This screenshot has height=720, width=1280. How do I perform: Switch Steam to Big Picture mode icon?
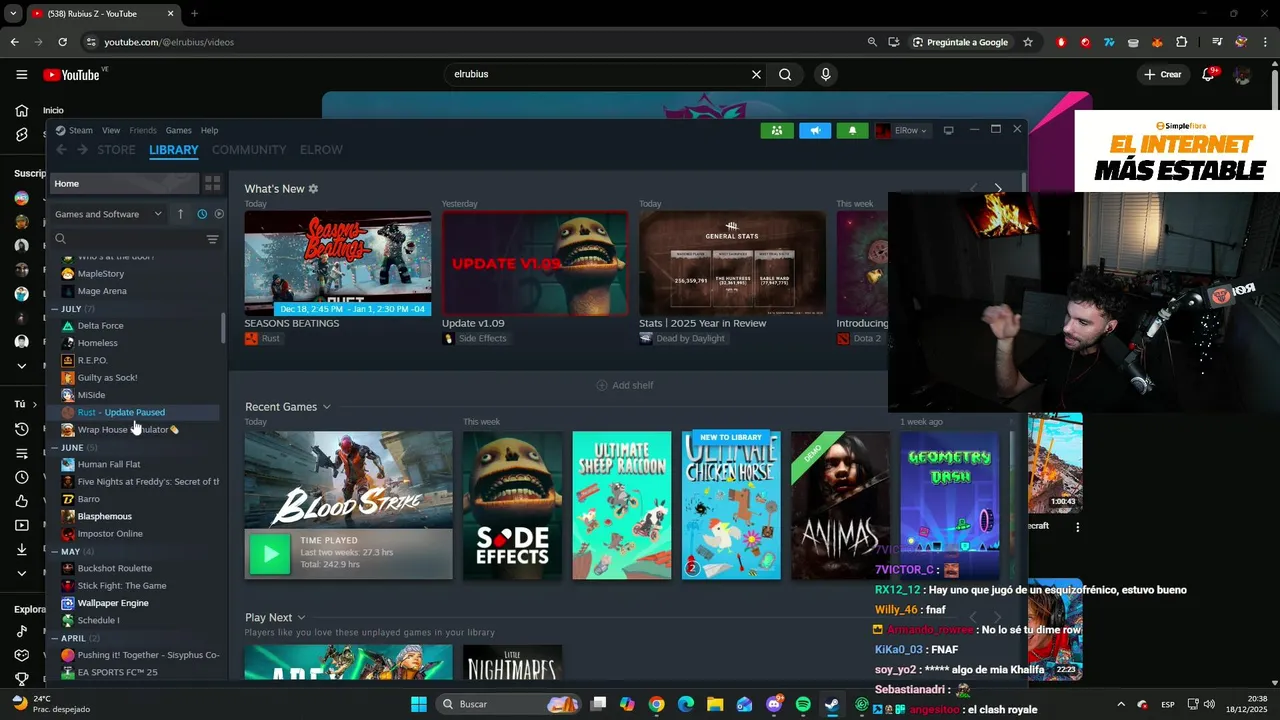coord(949,130)
